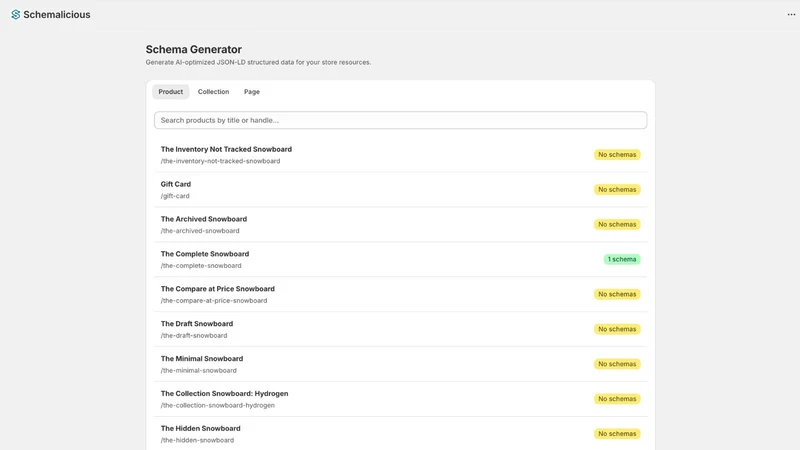
Task: Click the /the-complete-snowboard handle text
Action: pos(201,266)
